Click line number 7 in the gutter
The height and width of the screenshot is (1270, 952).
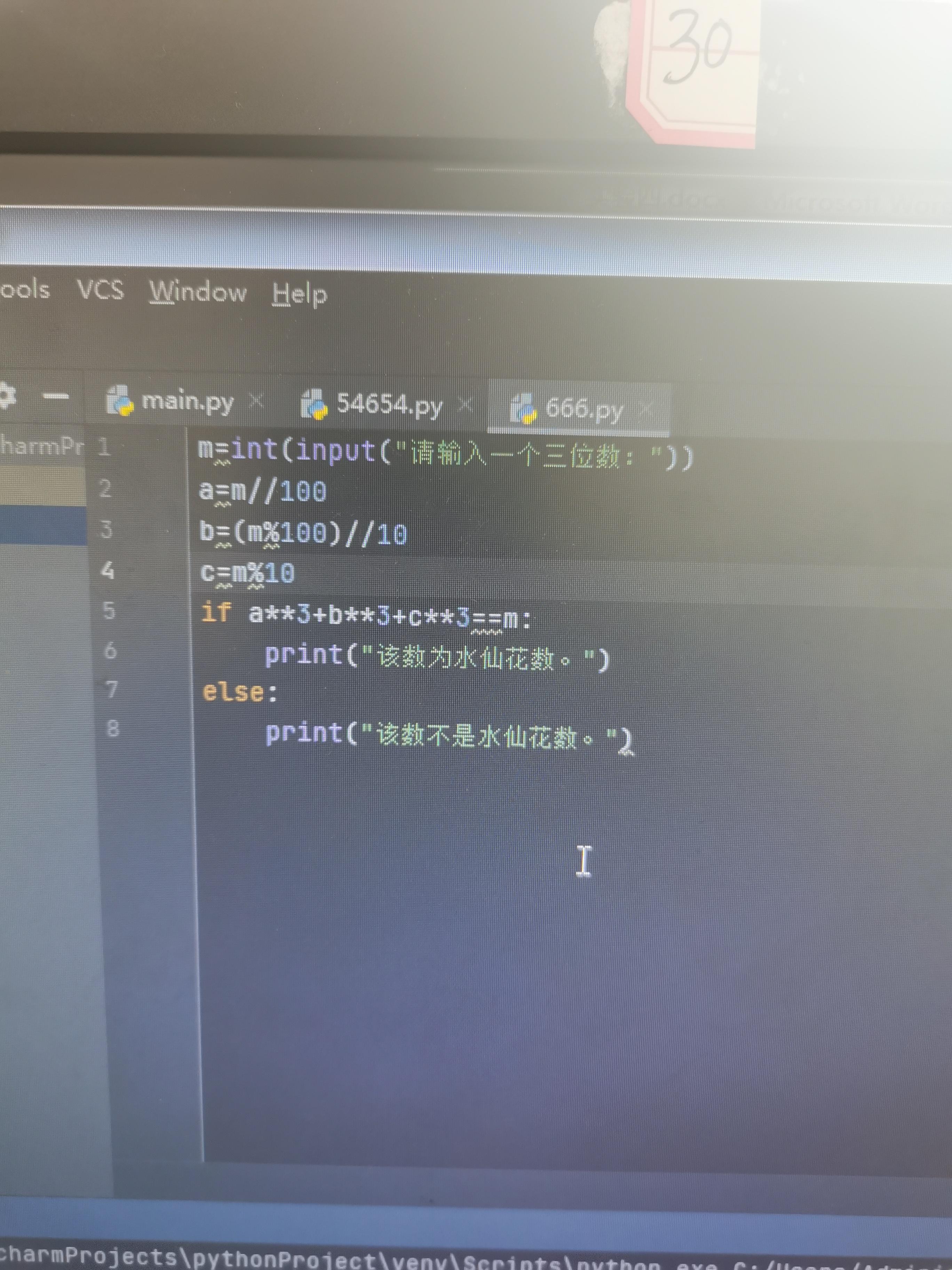111,689
